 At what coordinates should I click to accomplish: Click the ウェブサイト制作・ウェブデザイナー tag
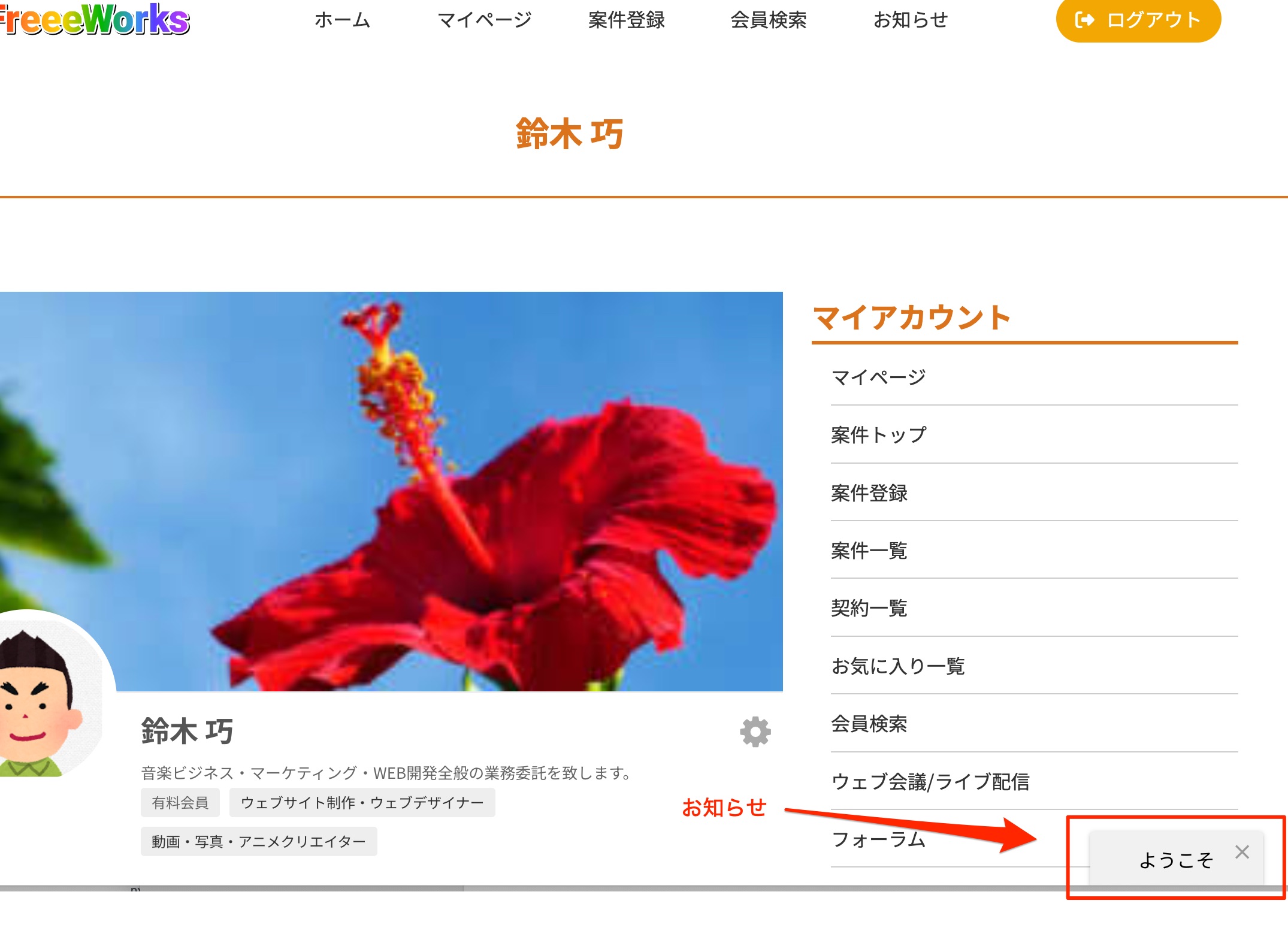point(362,803)
